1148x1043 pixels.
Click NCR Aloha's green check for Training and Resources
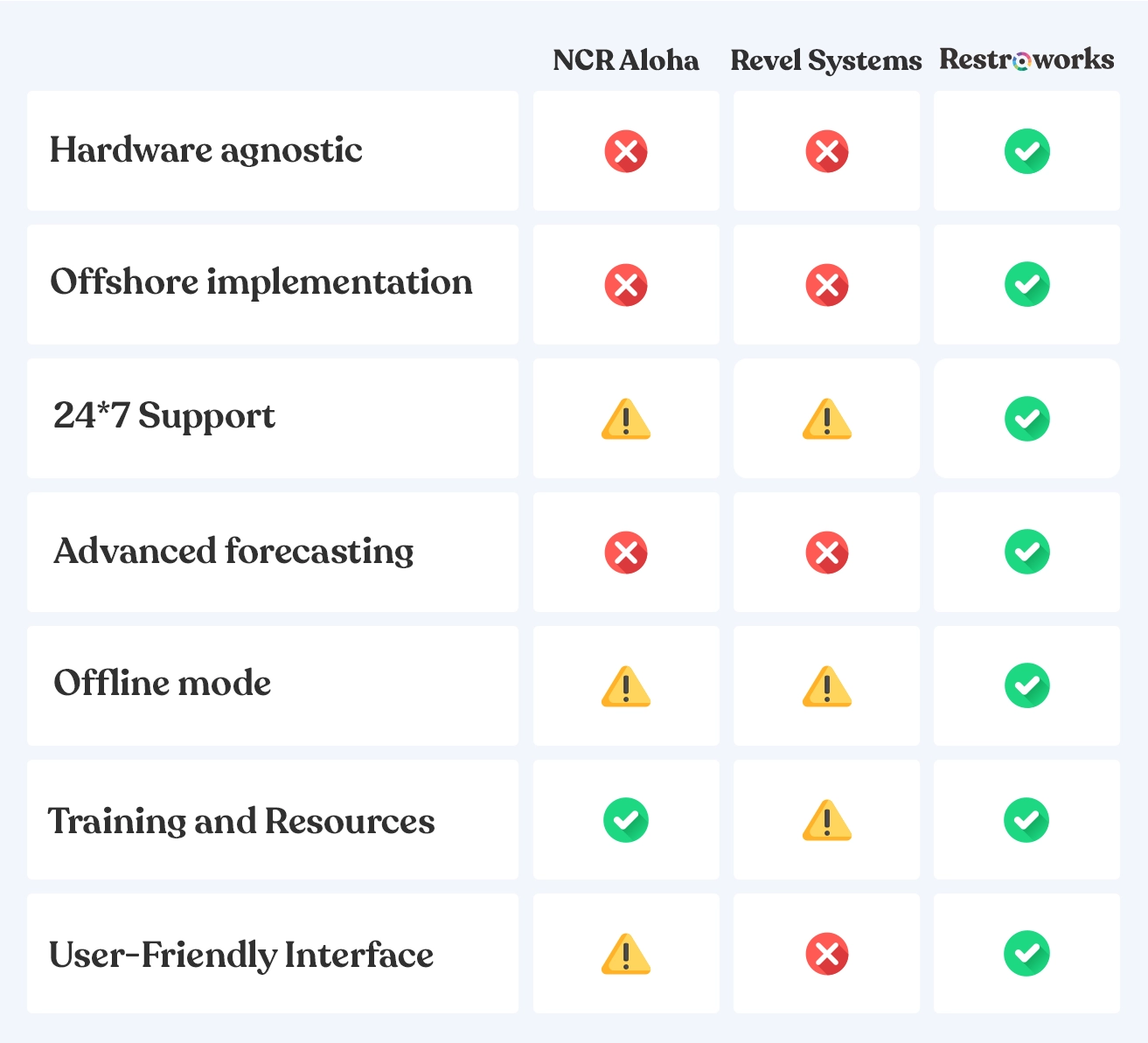626,820
